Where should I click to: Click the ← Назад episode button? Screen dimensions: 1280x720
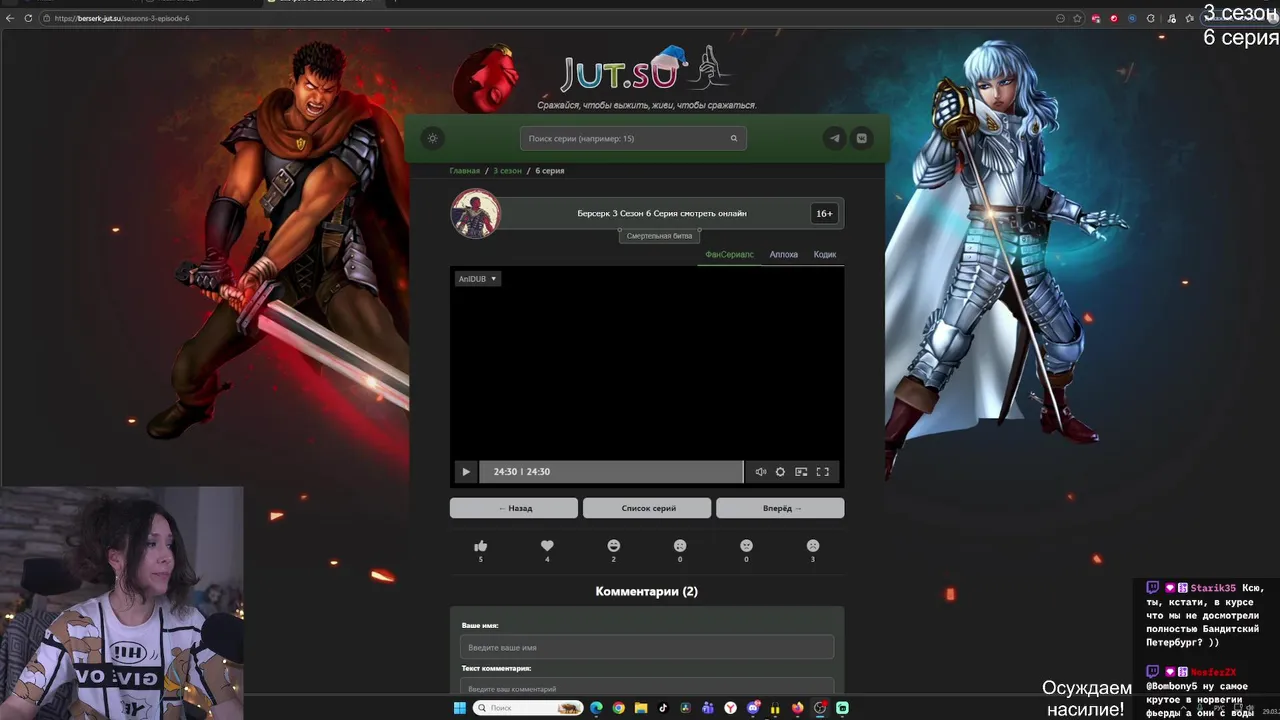tap(514, 508)
